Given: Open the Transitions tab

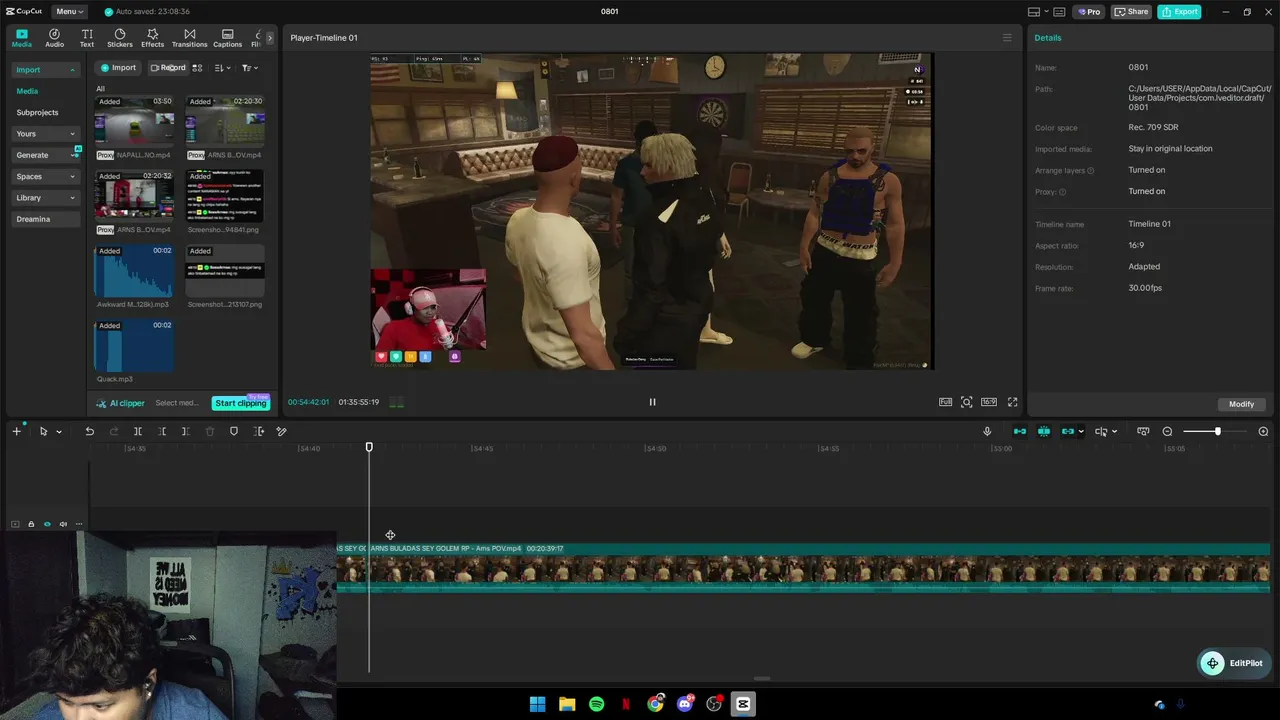Looking at the screenshot, I should click(x=189, y=38).
